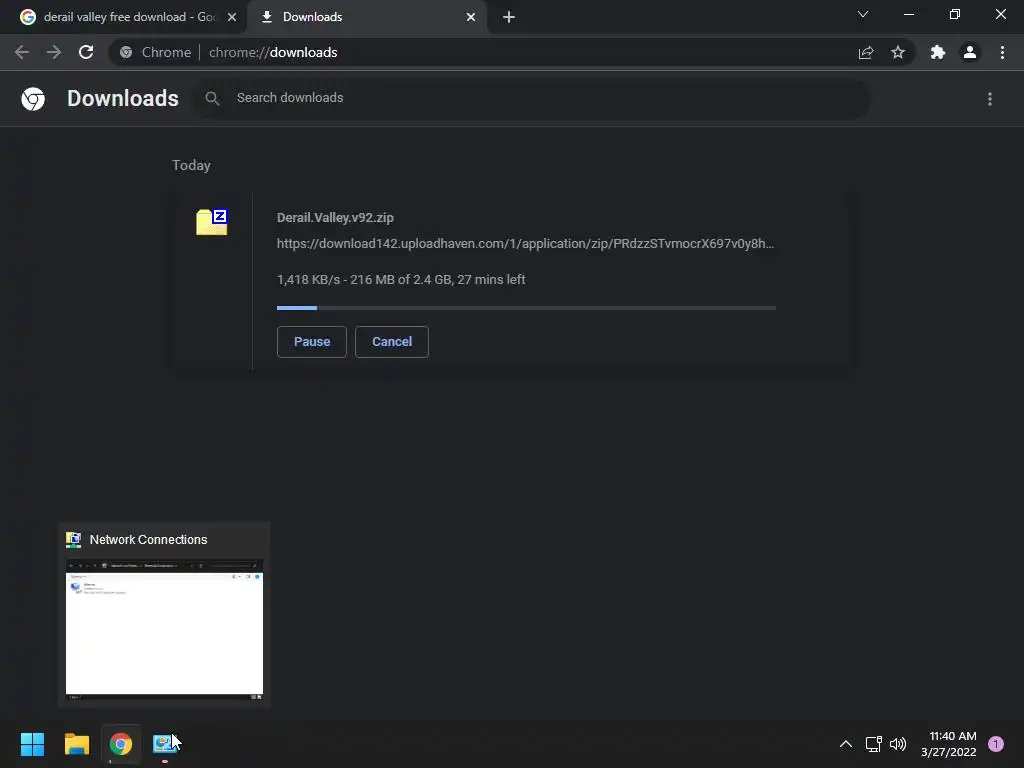Open the Chrome profile avatar menu
Screen dimensions: 1024x768
[x=970, y=52]
